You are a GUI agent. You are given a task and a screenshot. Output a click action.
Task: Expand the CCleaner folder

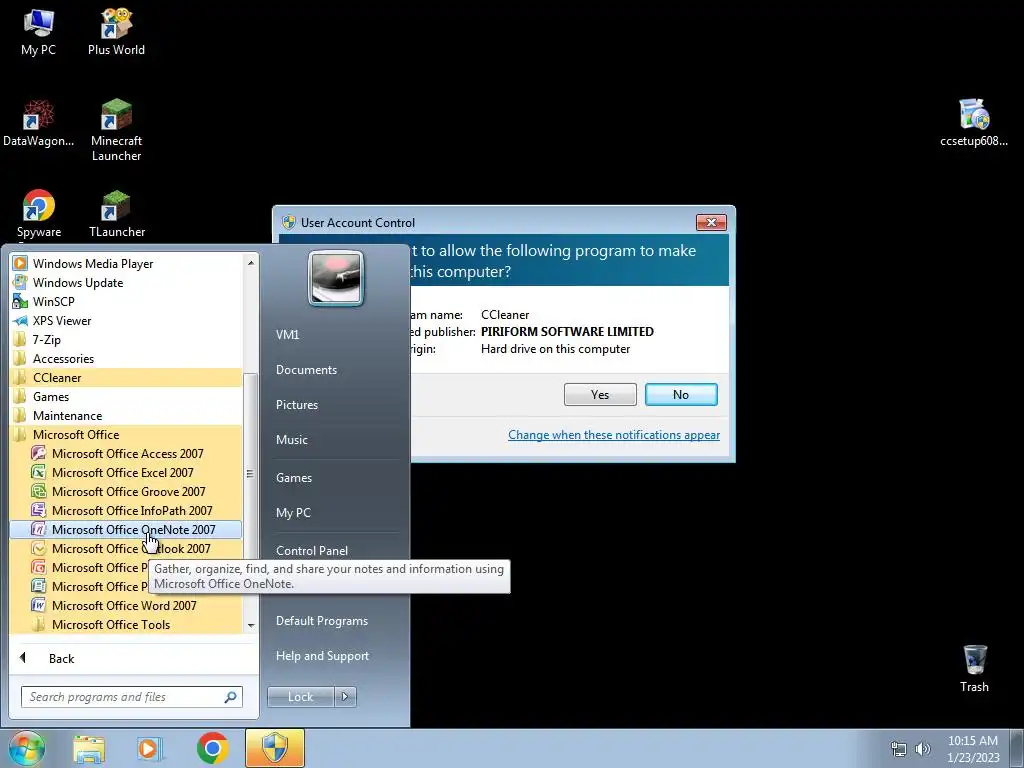pyautogui.click(x=126, y=377)
